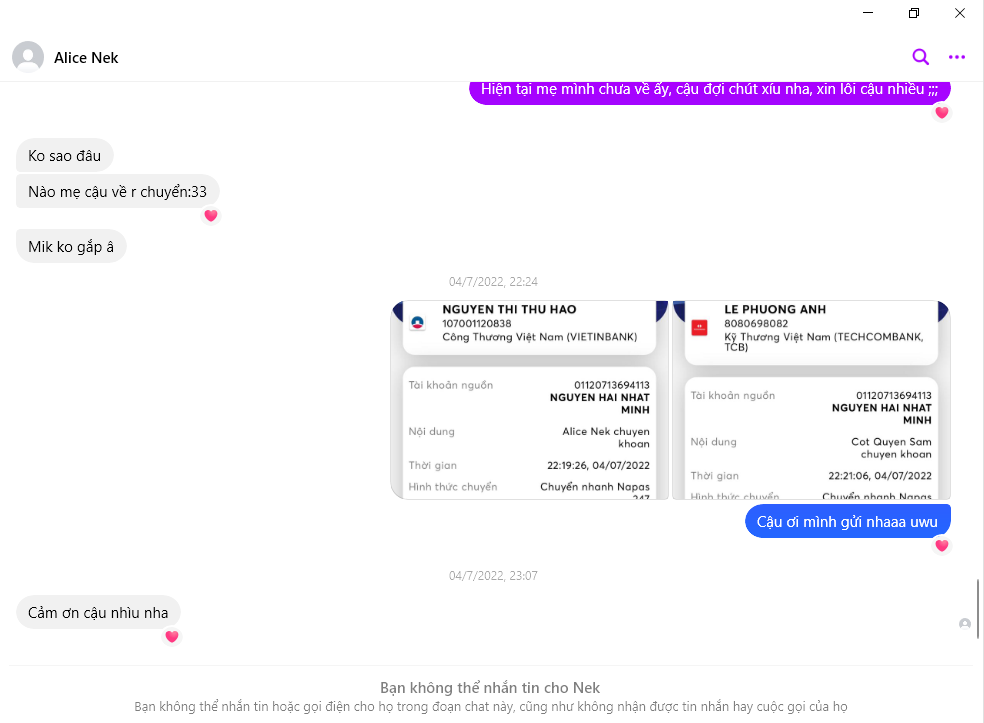
Task: Click Alice Nek's profile avatar
Action: 28,57
